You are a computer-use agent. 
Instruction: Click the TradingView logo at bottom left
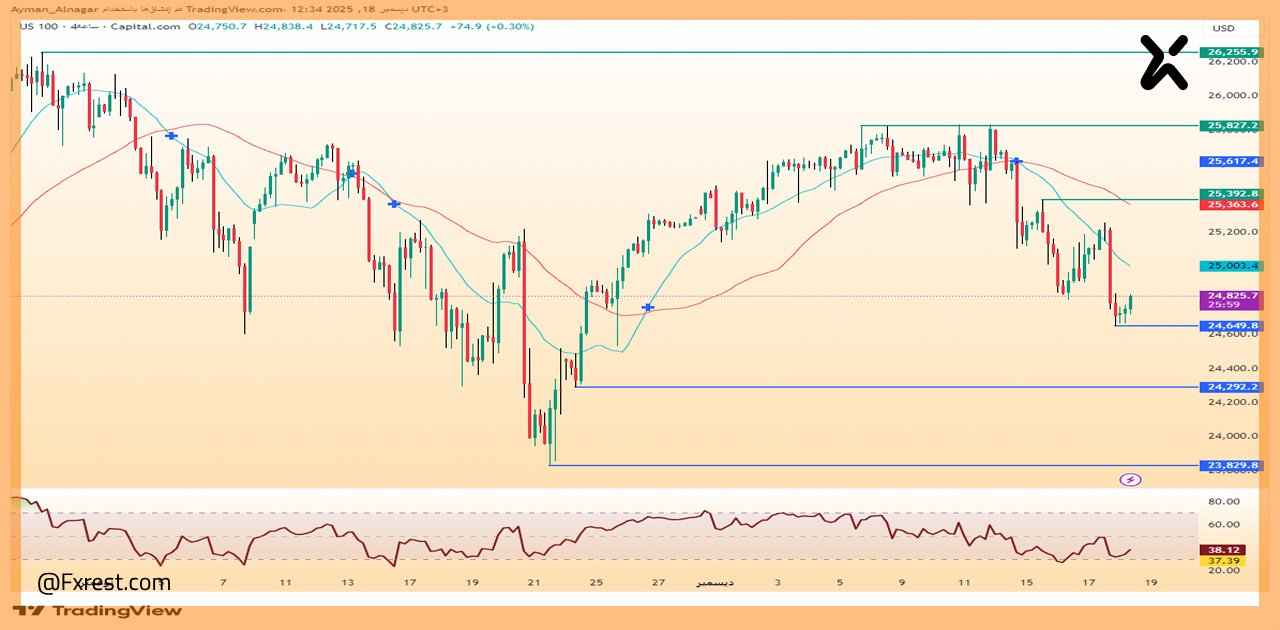[98, 610]
